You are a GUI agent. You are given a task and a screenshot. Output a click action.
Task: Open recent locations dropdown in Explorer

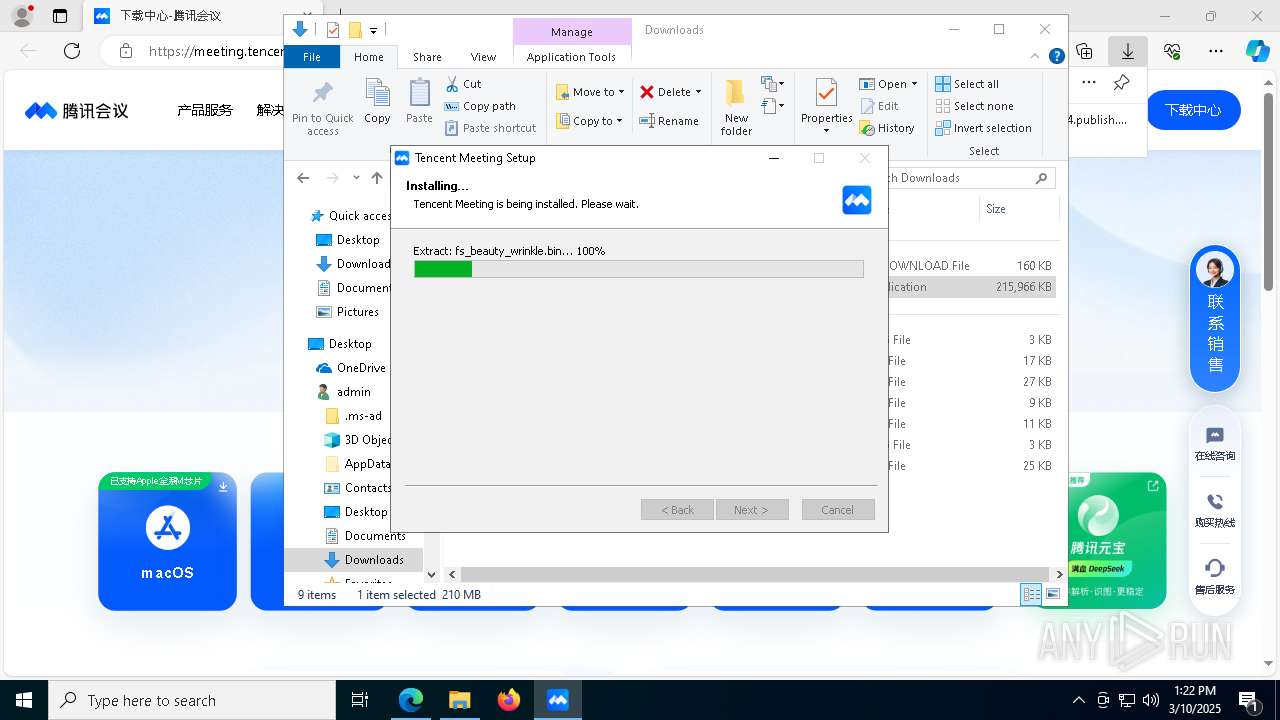pyautogui.click(x=356, y=178)
